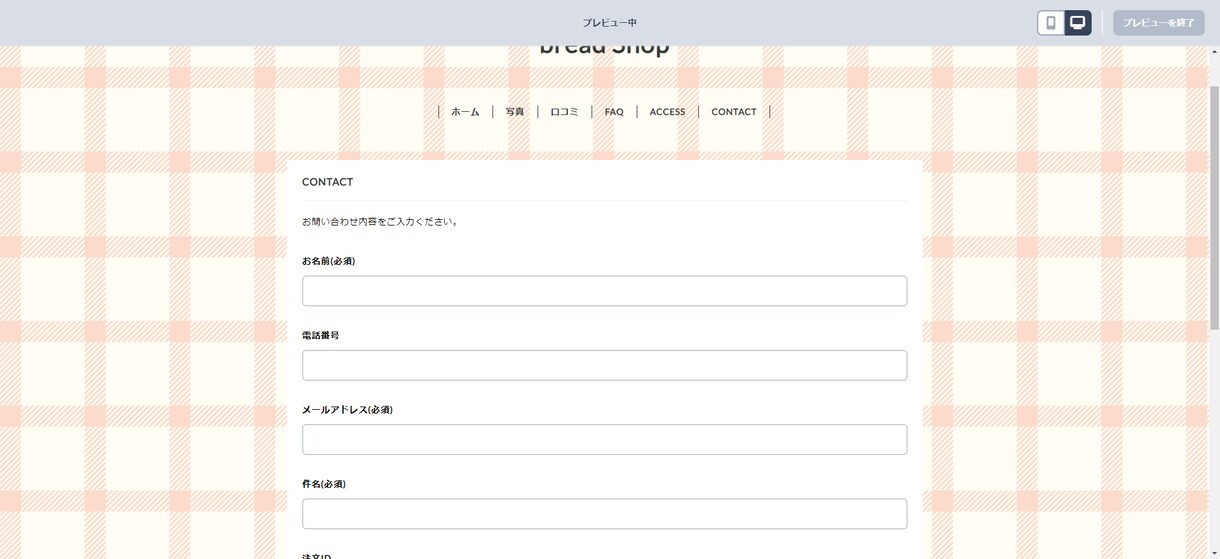Navigate to FAQ page
Viewport: 1220px width, 559px height.
point(614,112)
